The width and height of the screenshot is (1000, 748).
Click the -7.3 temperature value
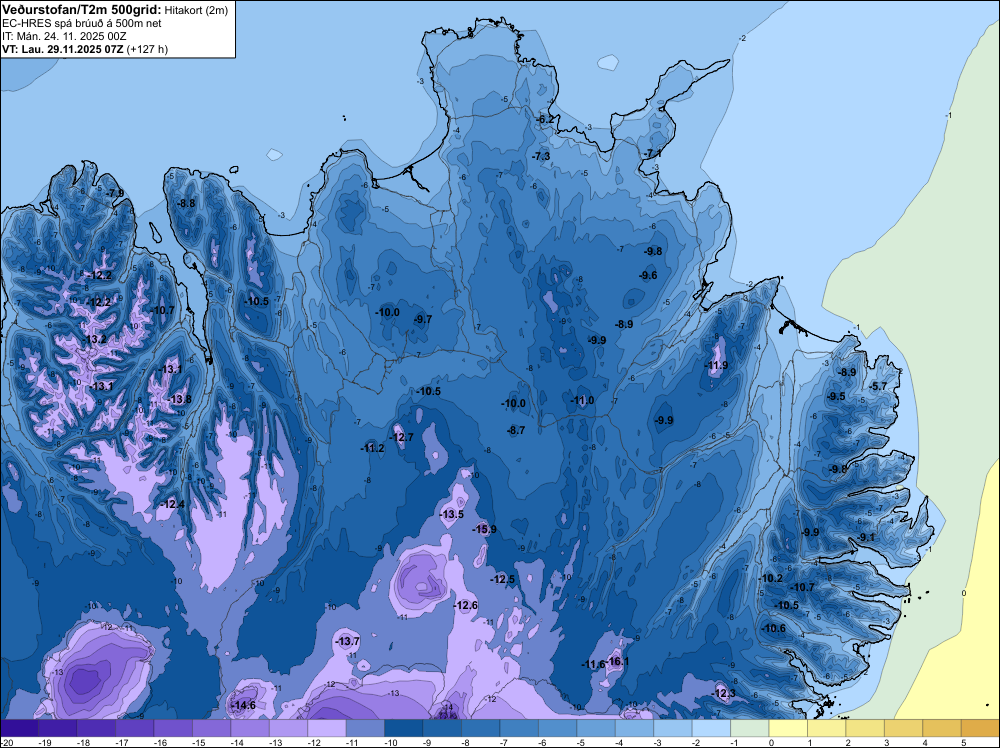541,156
